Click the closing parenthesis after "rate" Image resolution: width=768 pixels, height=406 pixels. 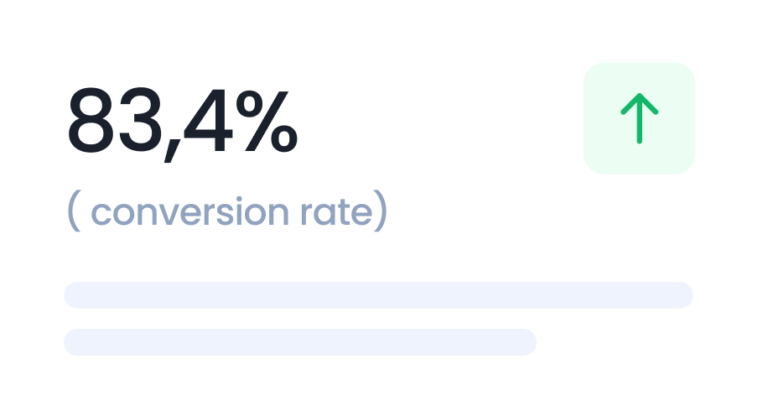(380, 213)
